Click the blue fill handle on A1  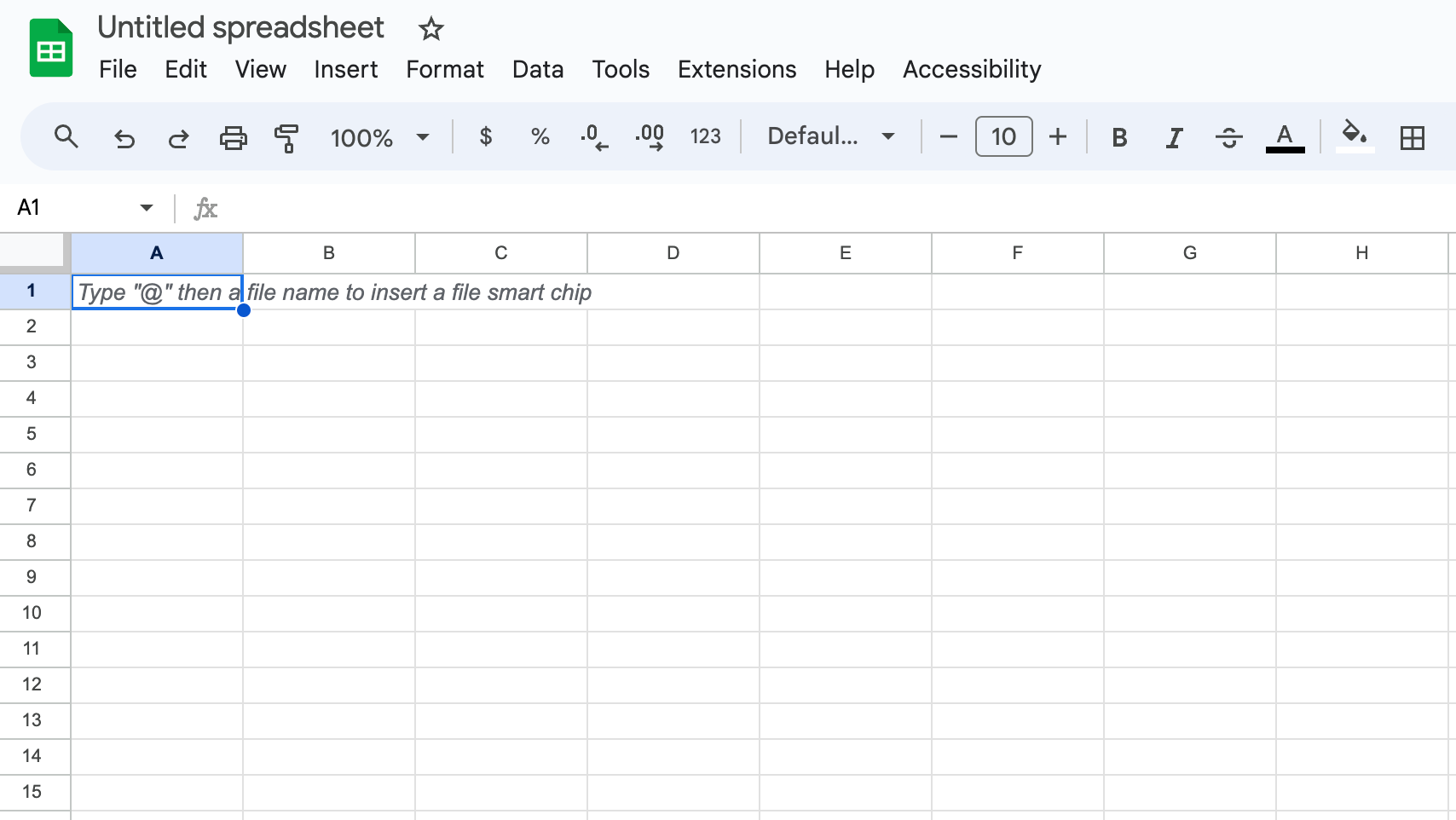[244, 310]
